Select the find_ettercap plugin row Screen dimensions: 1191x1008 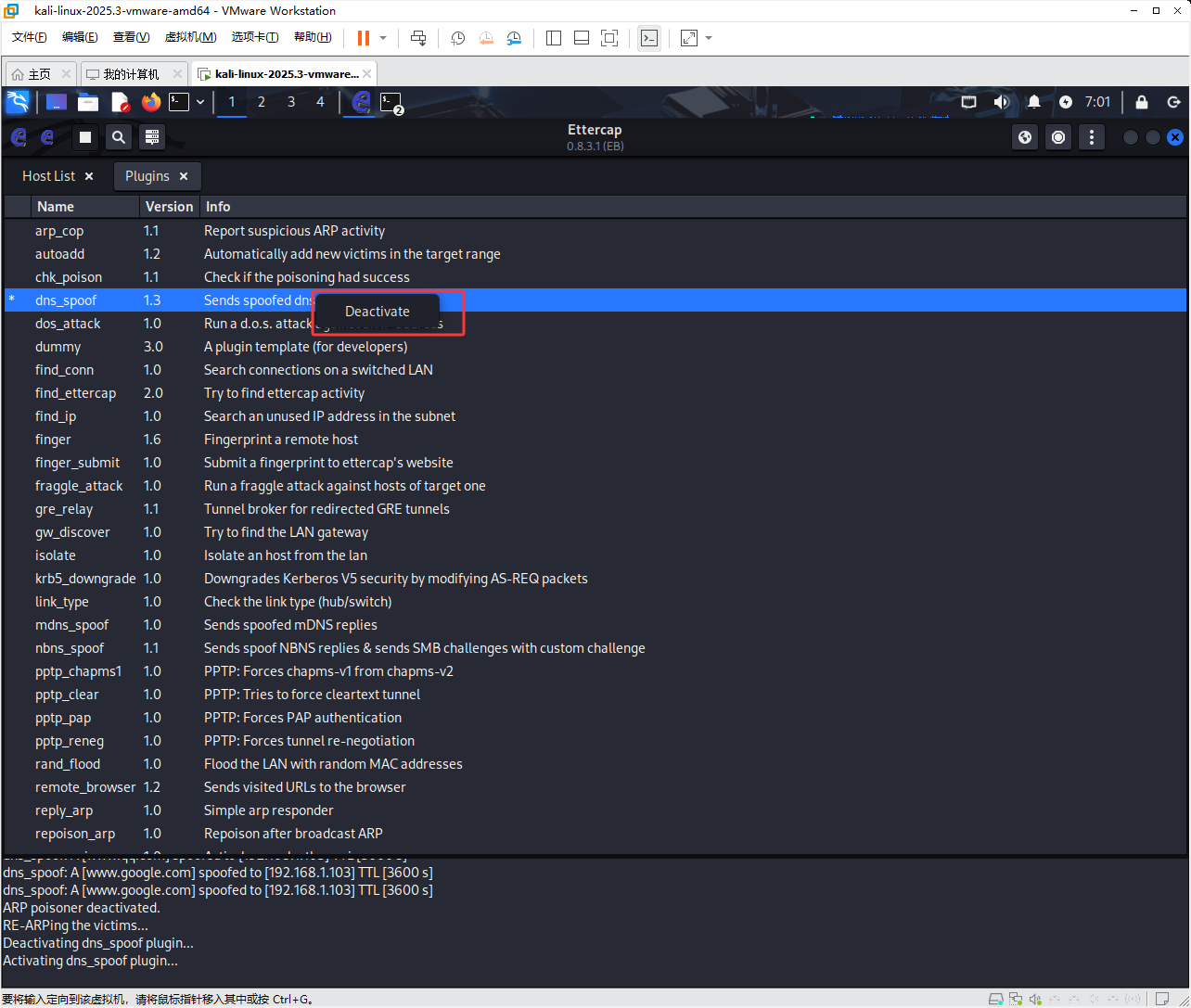pyautogui.click(x=595, y=393)
